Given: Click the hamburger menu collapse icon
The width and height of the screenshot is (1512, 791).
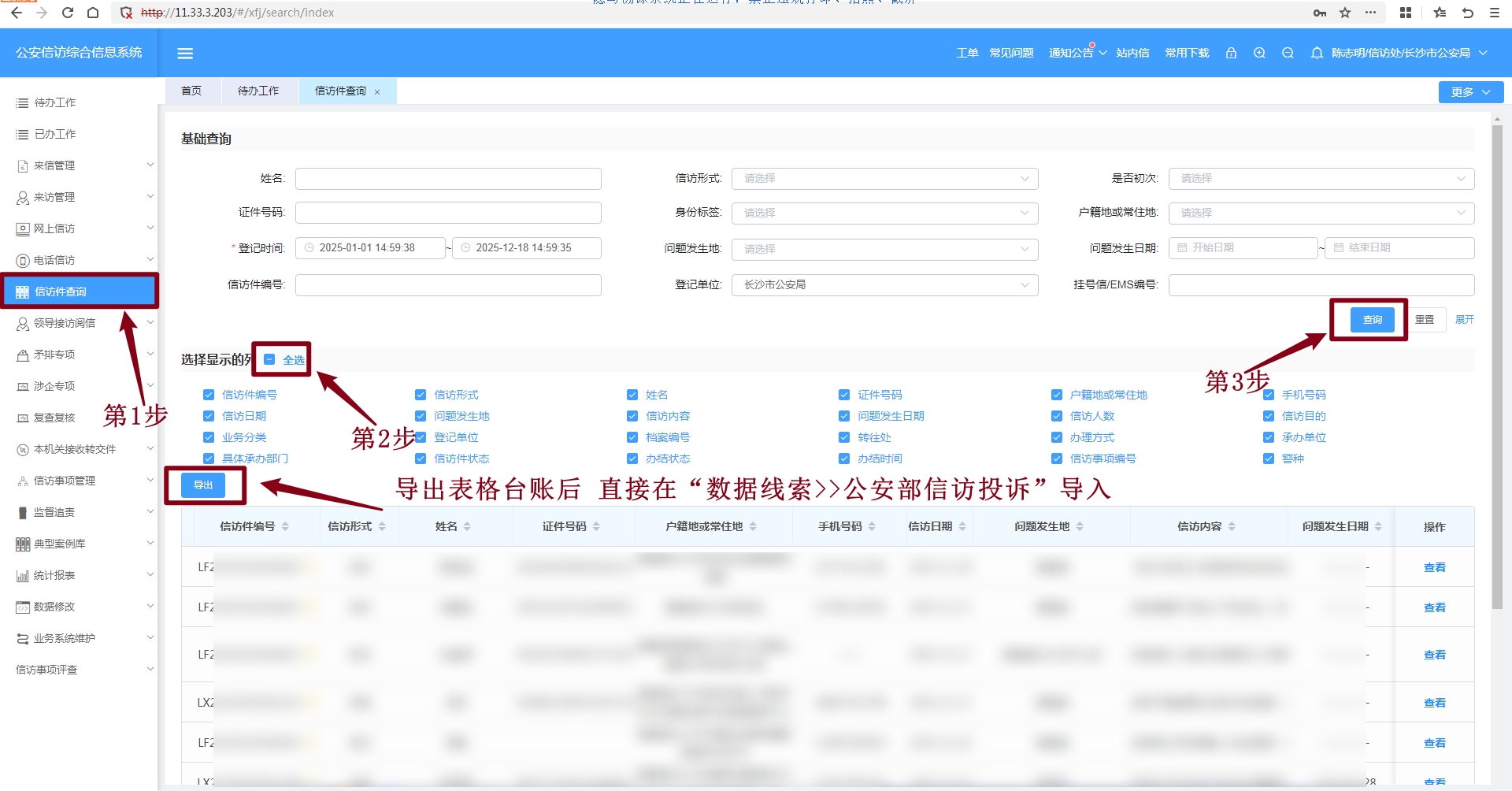Looking at the screenshot, I should (185, 54).
